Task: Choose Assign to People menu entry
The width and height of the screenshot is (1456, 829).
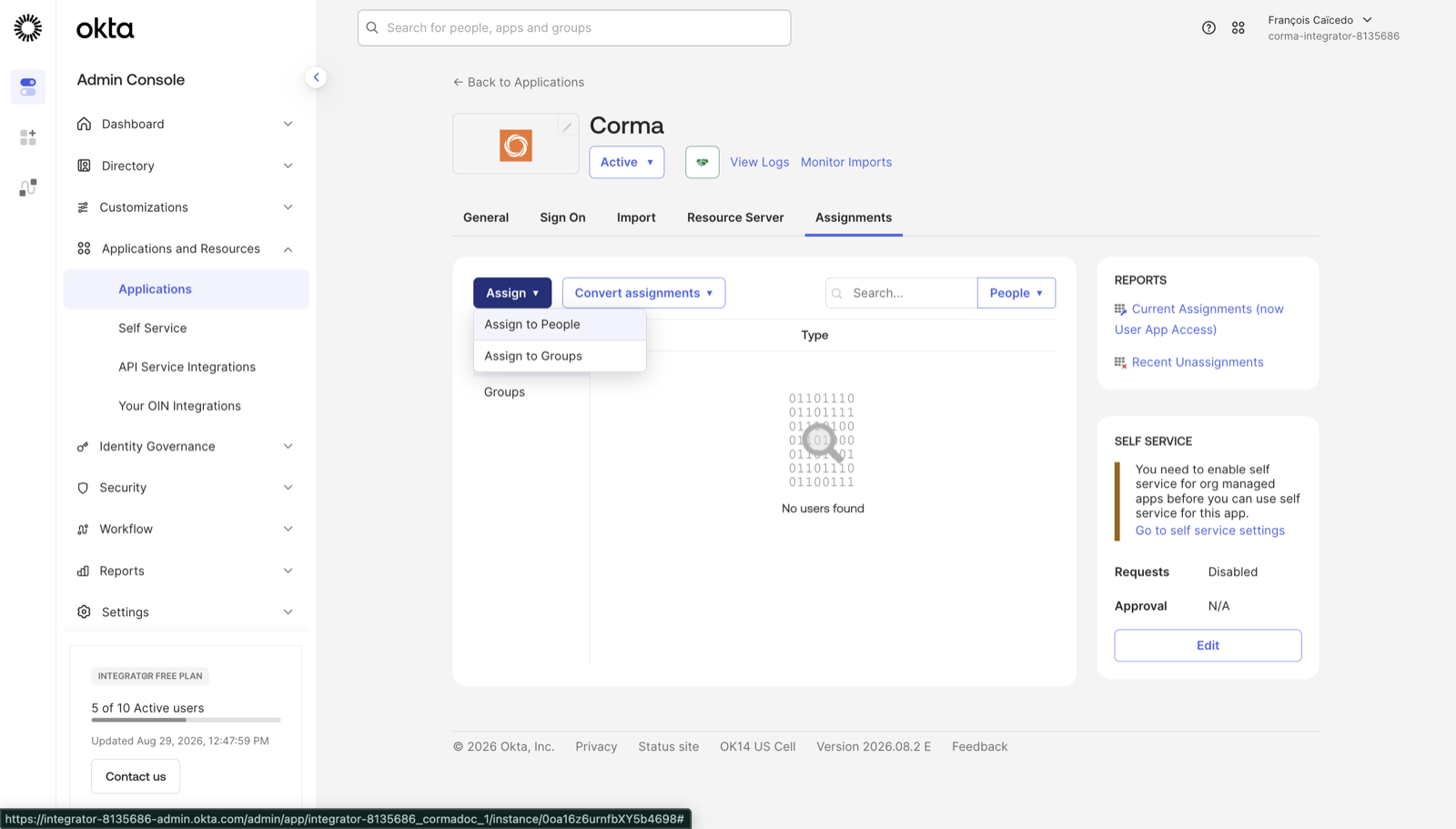Action: [560, 325]
